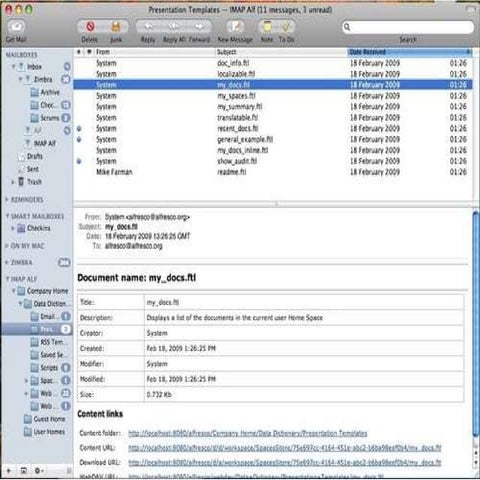Open the Scripts folder
Image resolution: width=480 pixels, height=480 pixels.
point(49,368)
